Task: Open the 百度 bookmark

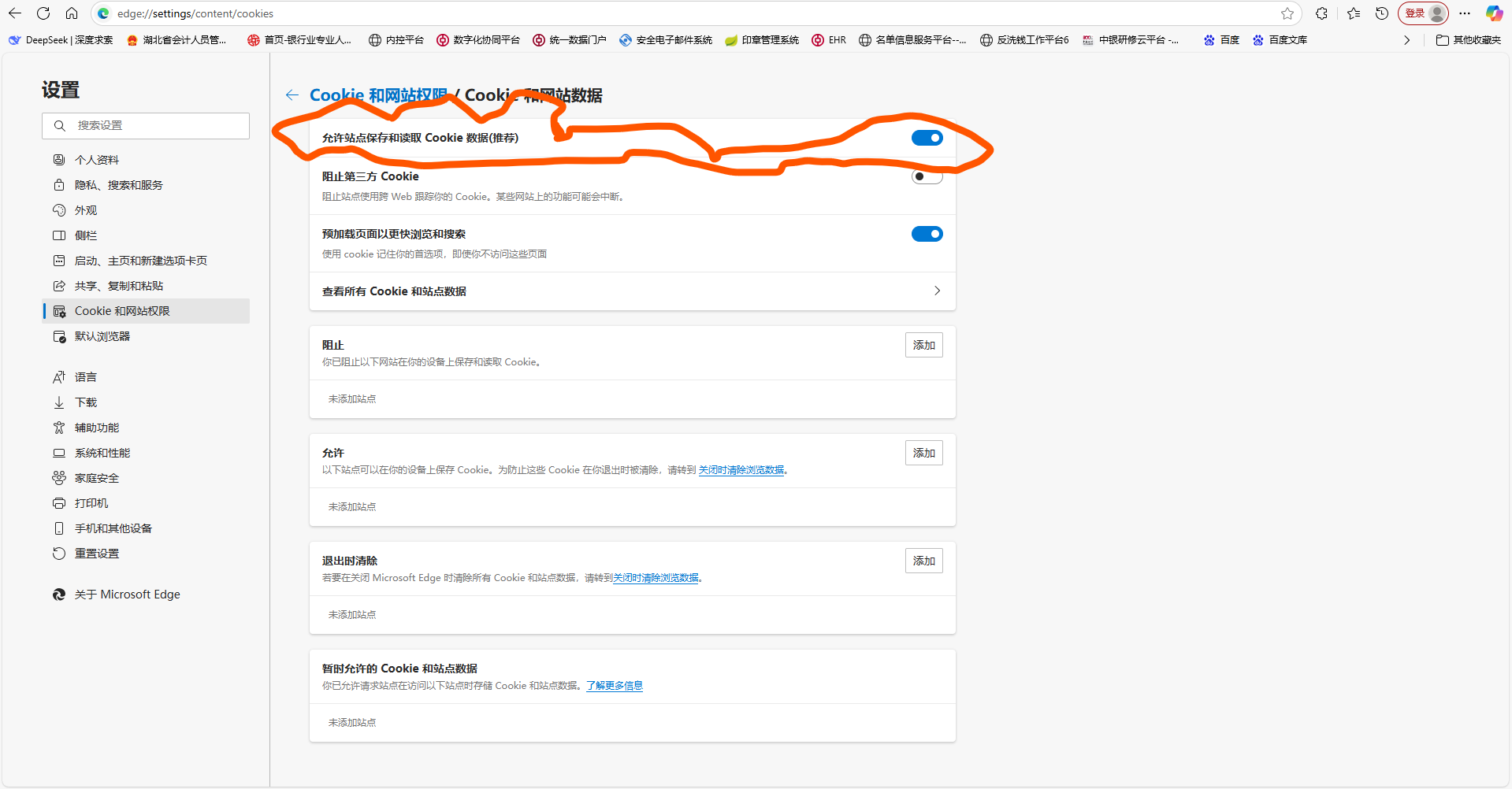Action: pyautogui.click(x=1222, y=40)
